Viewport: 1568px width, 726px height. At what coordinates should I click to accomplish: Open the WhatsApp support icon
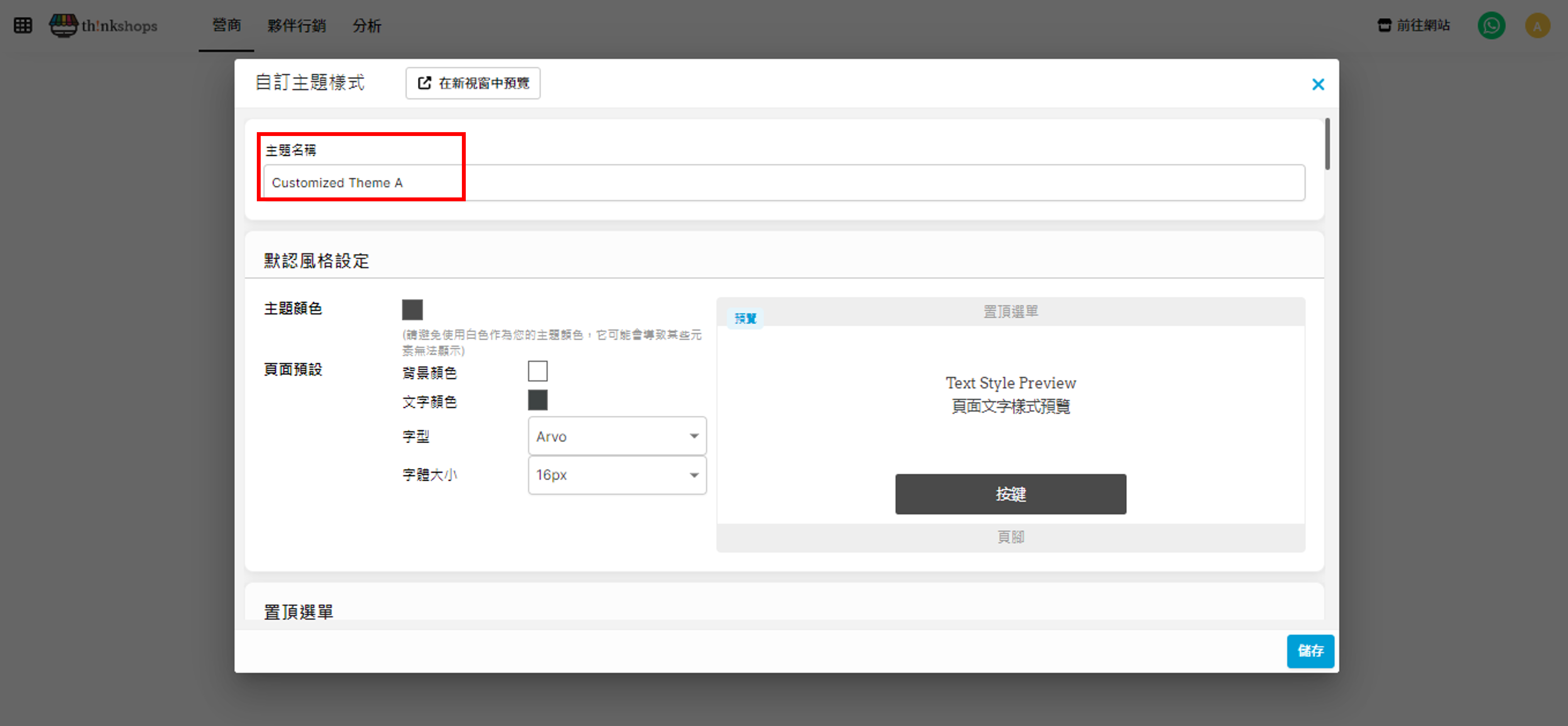click(1491, 26)
